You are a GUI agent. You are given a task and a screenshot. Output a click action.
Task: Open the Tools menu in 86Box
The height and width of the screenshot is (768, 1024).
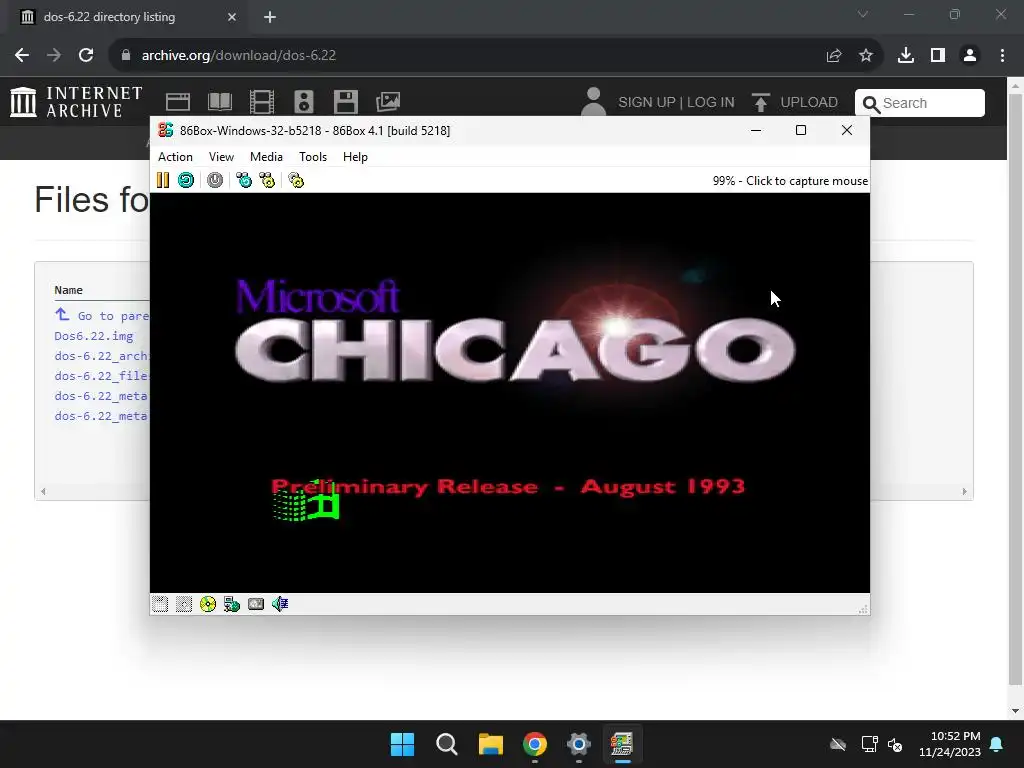pyautogui.click(x=313, y=157)
